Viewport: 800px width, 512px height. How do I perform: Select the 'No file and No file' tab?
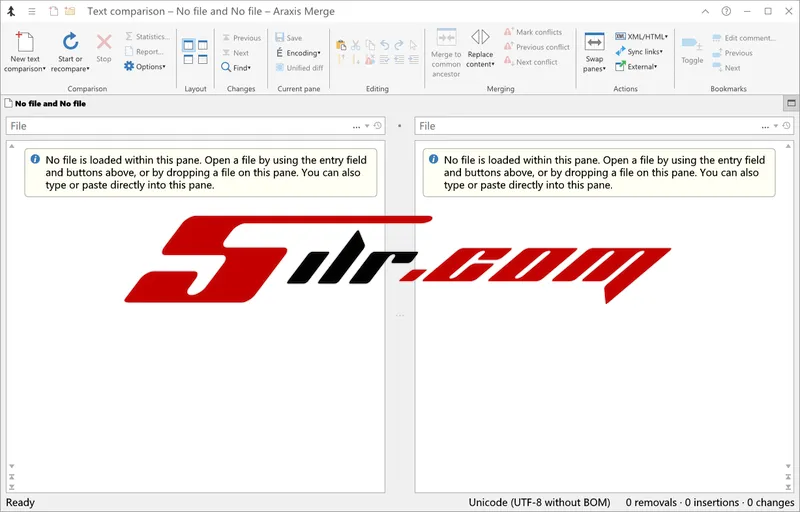45,104
